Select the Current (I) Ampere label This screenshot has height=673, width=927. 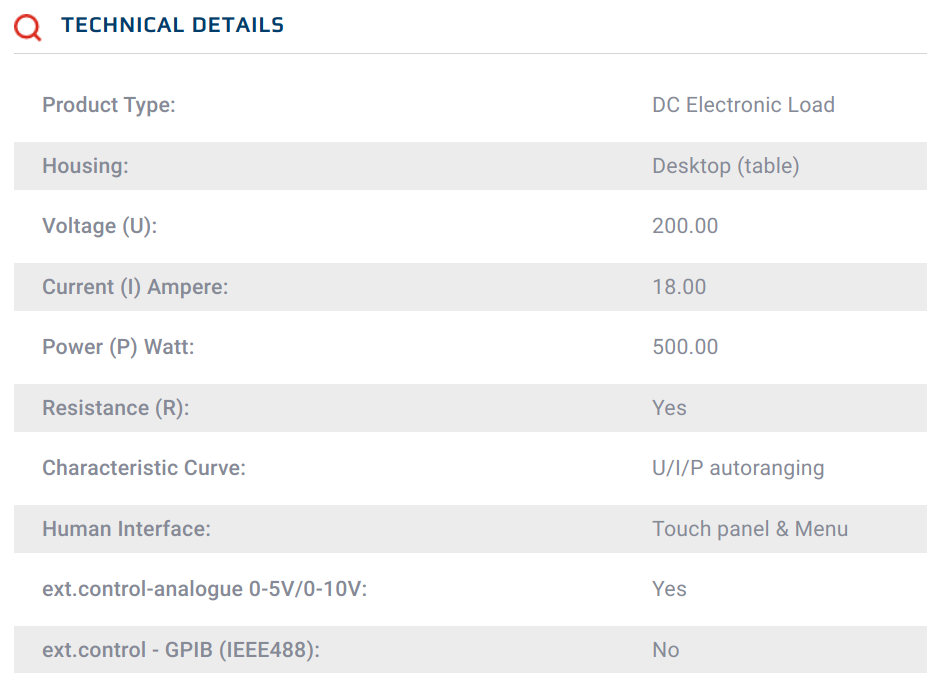point(135,287)
